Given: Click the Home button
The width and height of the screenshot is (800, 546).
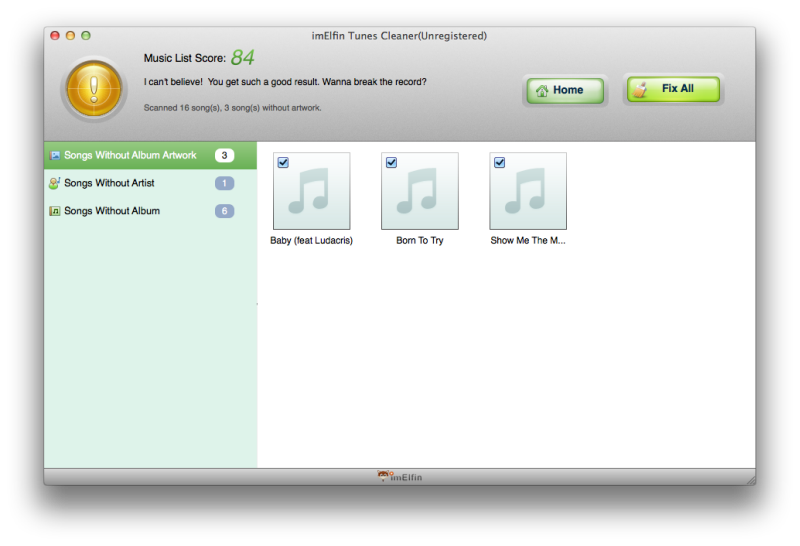Looking at the screenshot, I should click(x=565, y=90).
